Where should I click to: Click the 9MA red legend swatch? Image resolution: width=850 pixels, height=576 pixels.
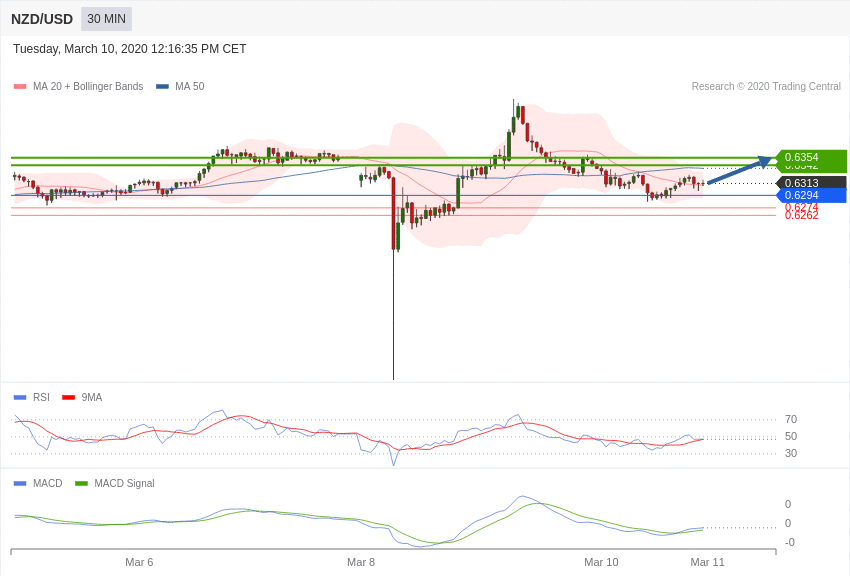click(x=68, y=397)
